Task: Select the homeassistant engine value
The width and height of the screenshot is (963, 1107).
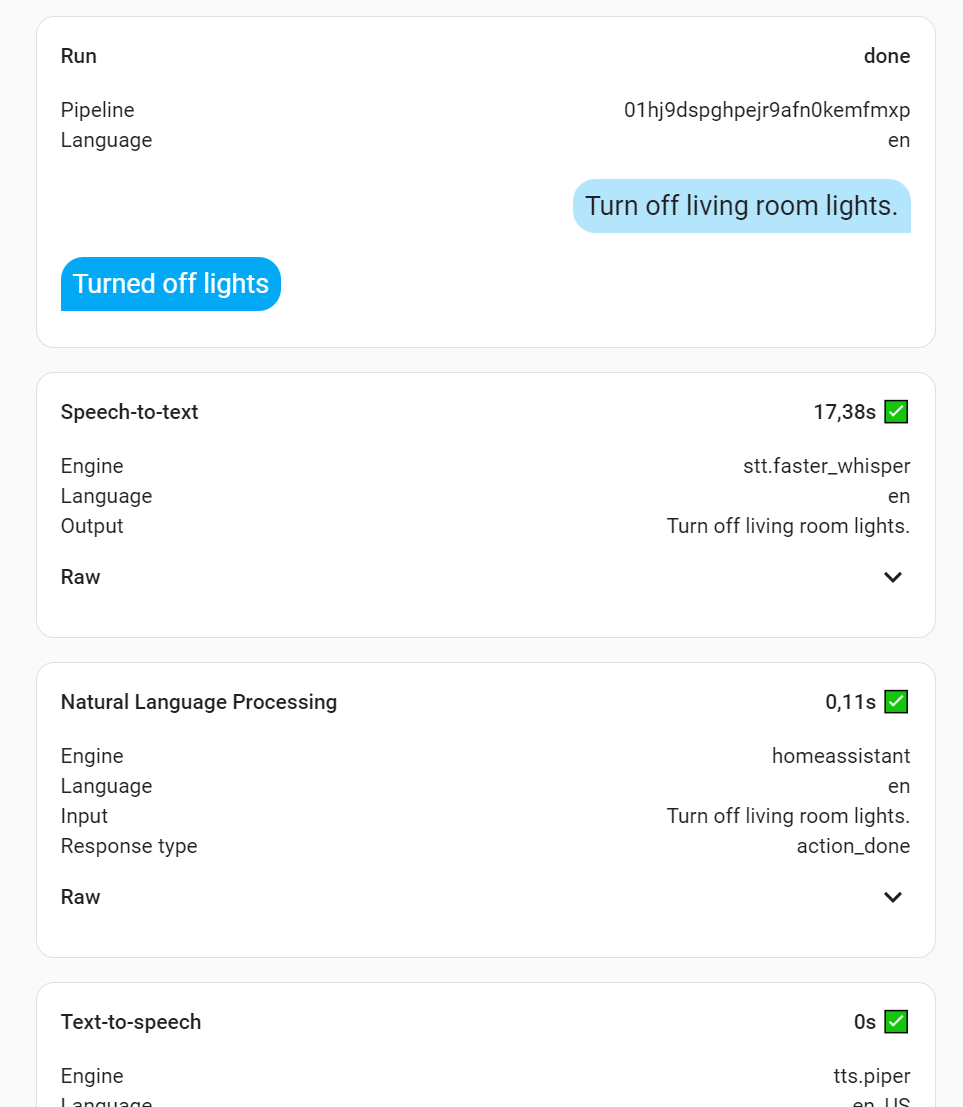Action: coord(841,756)
